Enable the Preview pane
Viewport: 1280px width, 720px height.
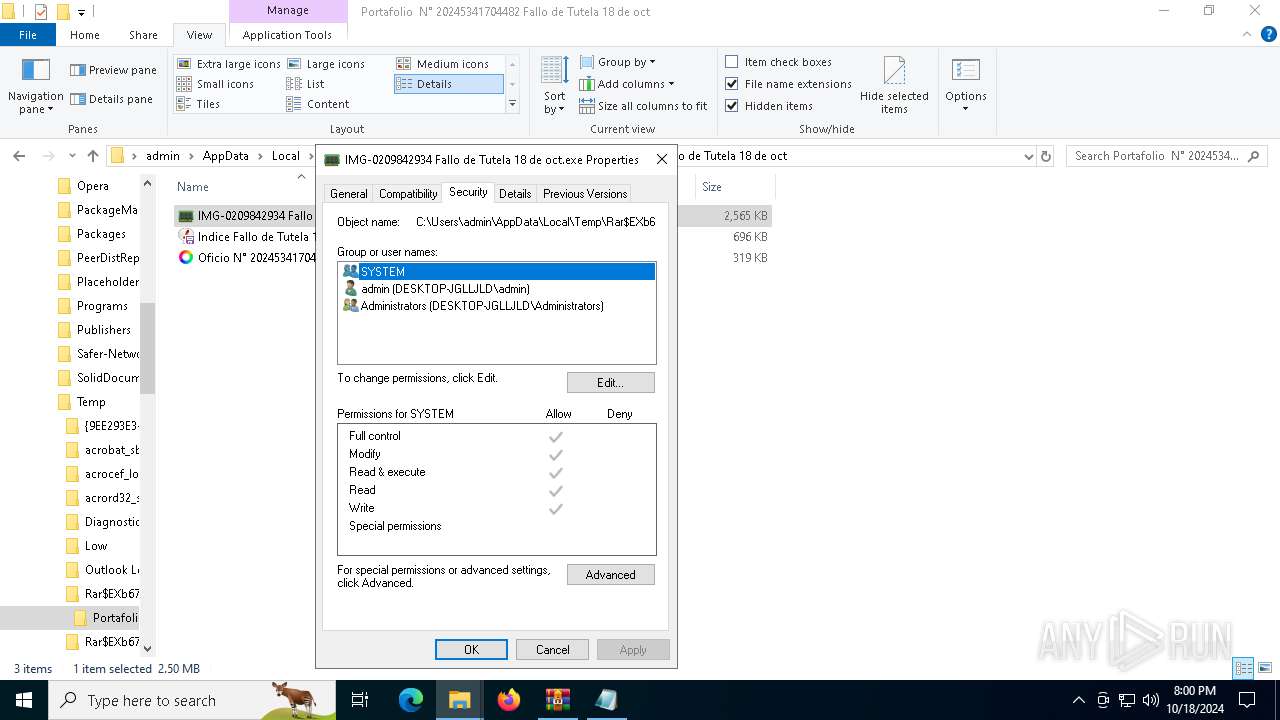click(113, 70)
